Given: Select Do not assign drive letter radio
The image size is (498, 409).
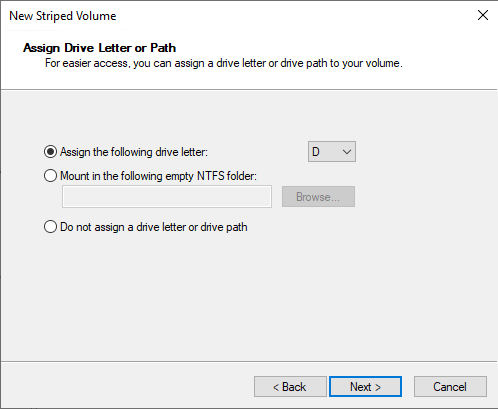Looking at the screenshot, I should (50, 227).
